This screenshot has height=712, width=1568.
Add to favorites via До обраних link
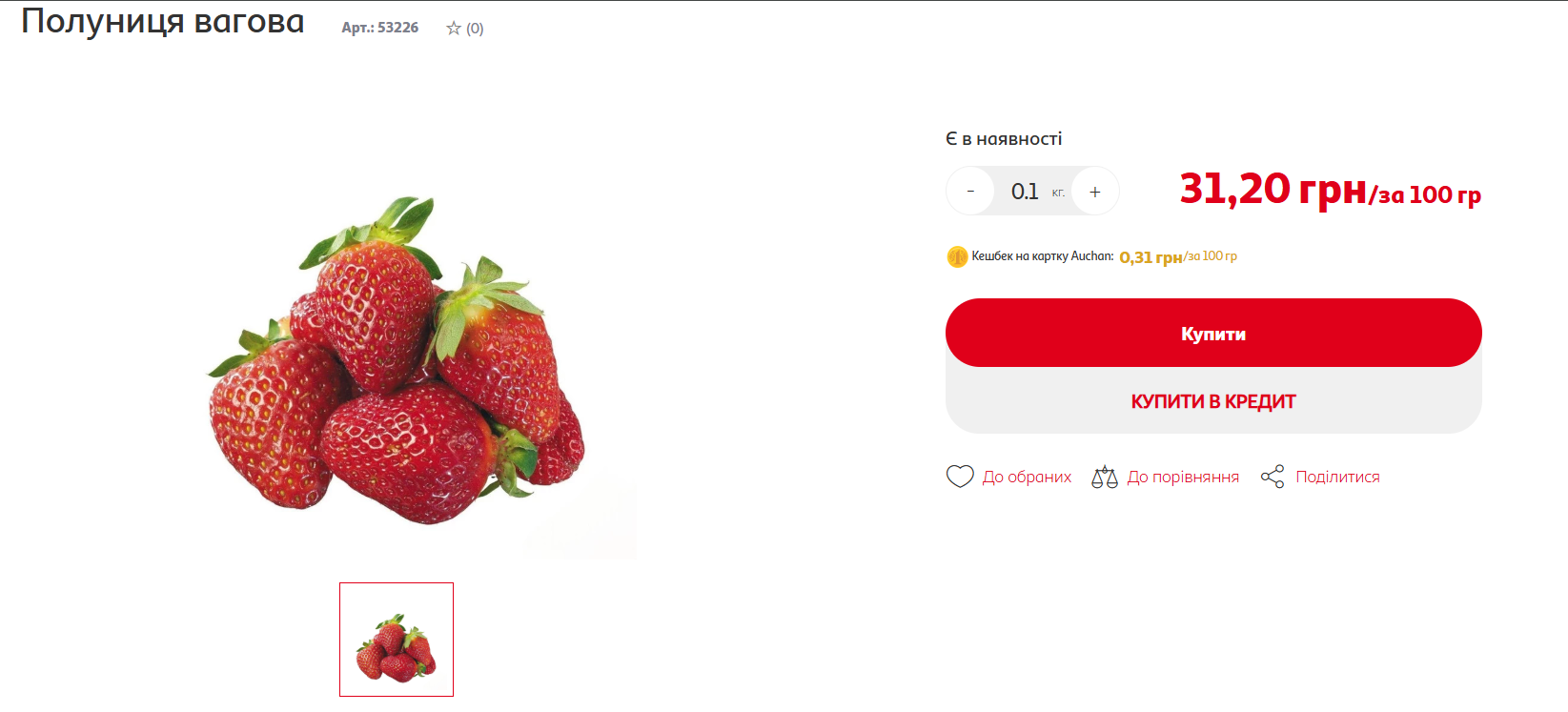coord(1027,477)
